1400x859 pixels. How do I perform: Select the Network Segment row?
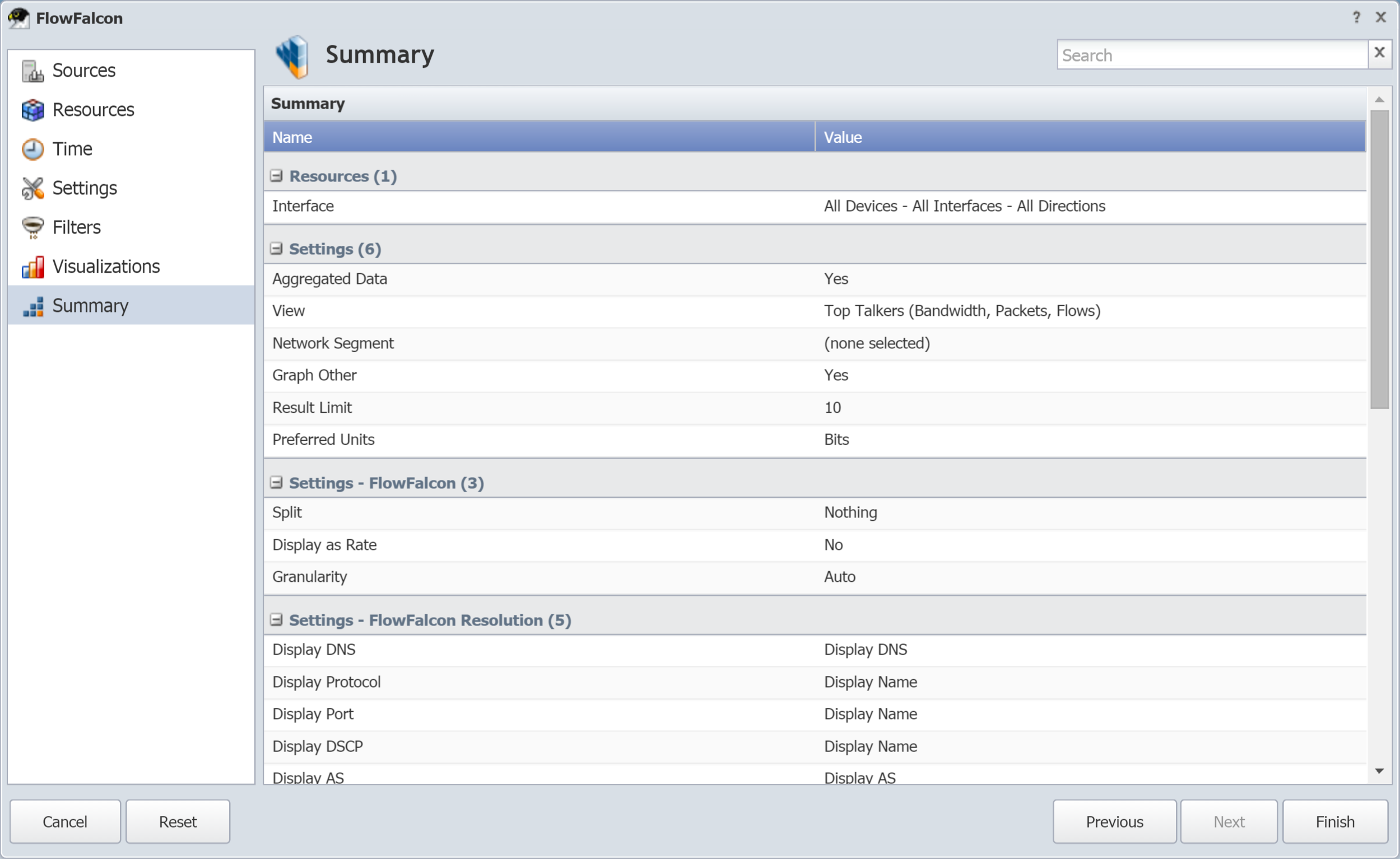[x=815, y=343]
